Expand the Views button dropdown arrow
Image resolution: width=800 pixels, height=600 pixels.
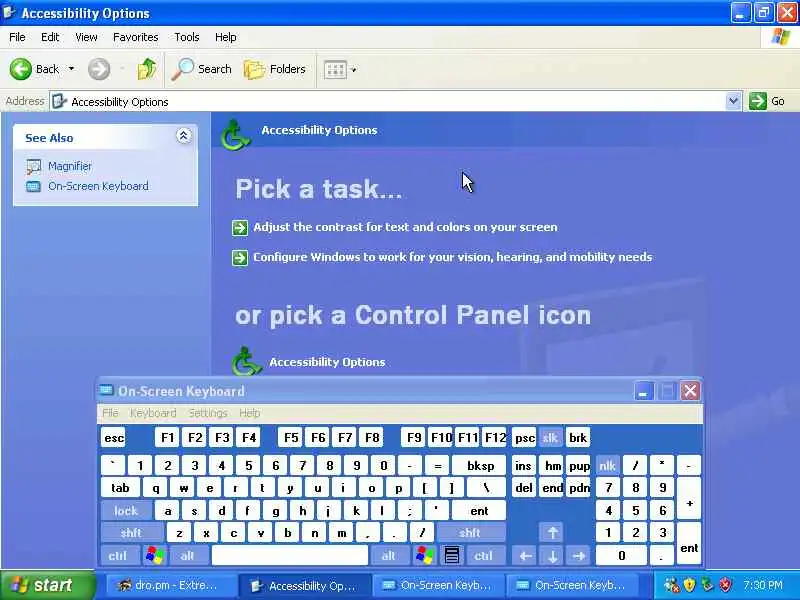click(x=354, y=69)
